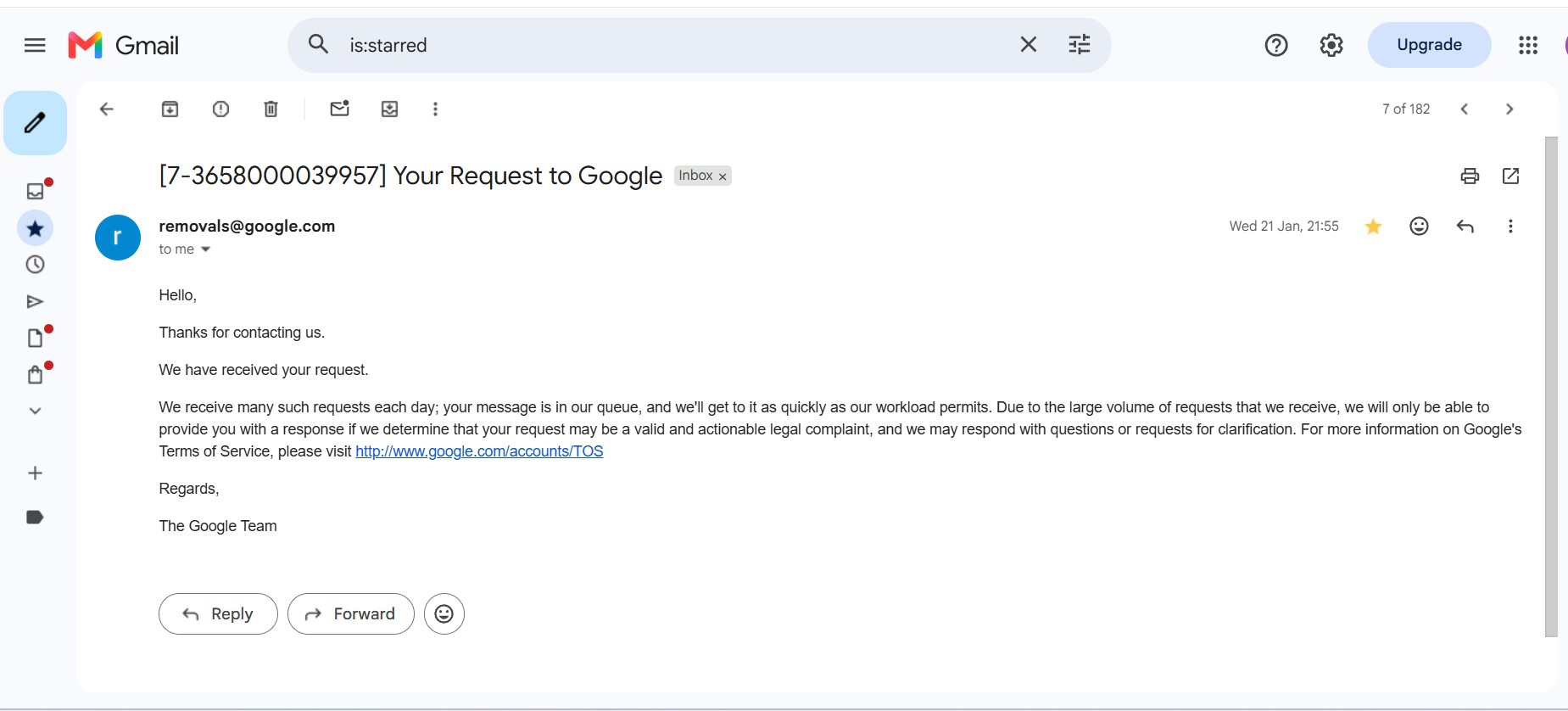Click the Forward button
The height and width of the screenshot is (711, 1568).
click(x=350, y=613)
